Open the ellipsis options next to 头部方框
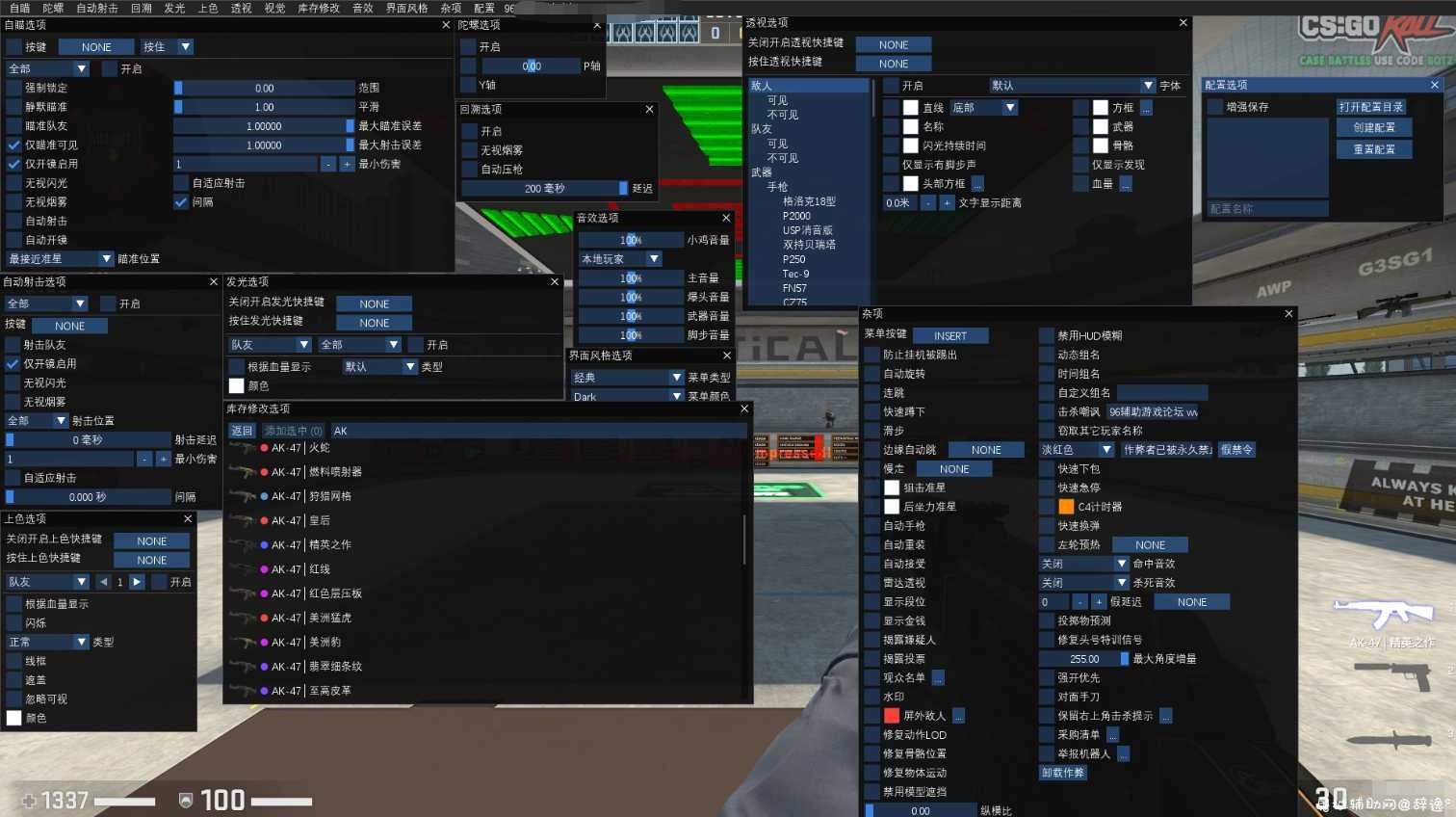Screen dimensions: 1456x817 (x=977, y=184)
